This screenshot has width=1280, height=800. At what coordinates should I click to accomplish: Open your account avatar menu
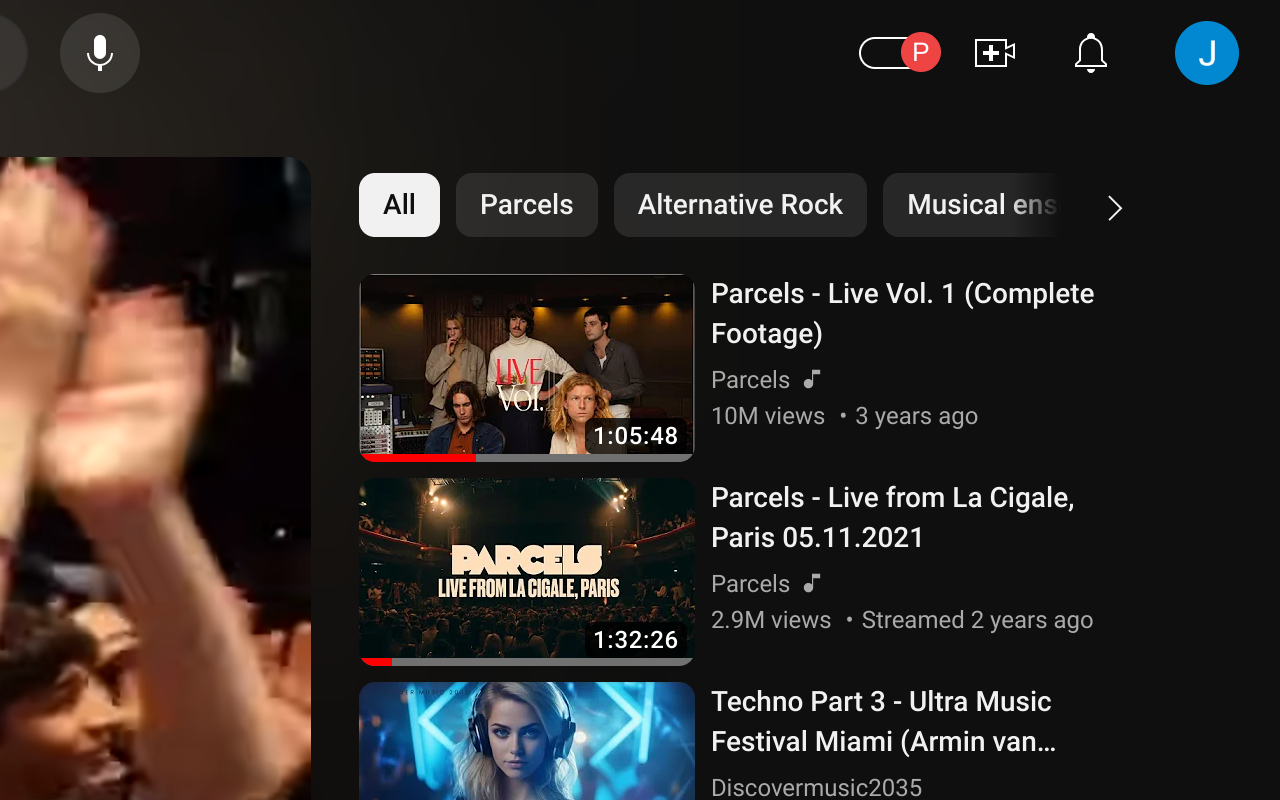tap(1206, 52)
